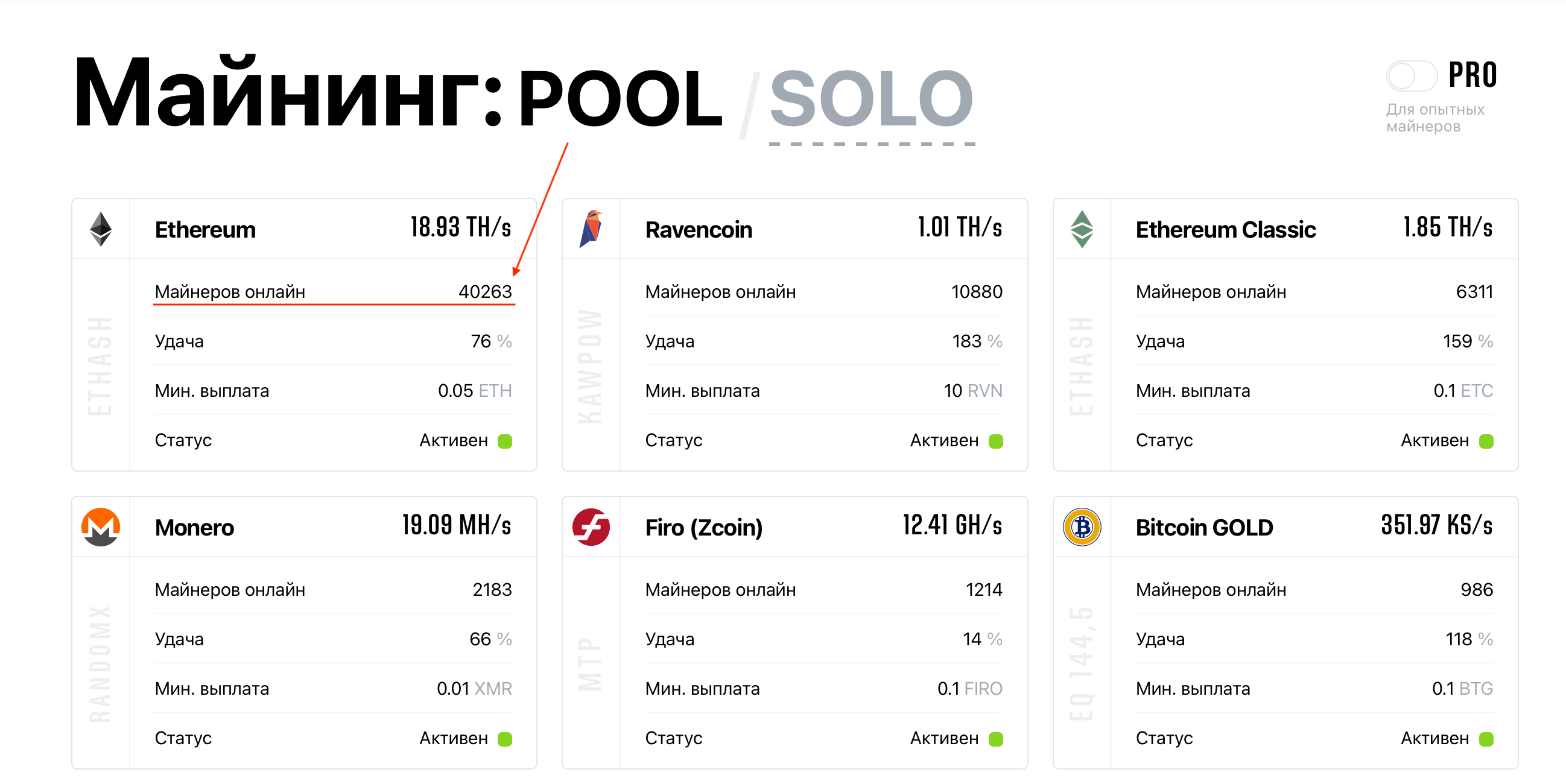The width and height of the screenshot is (1566, 784).
Task: Open the Ravencoin pool card title
Action: point(699,230)
